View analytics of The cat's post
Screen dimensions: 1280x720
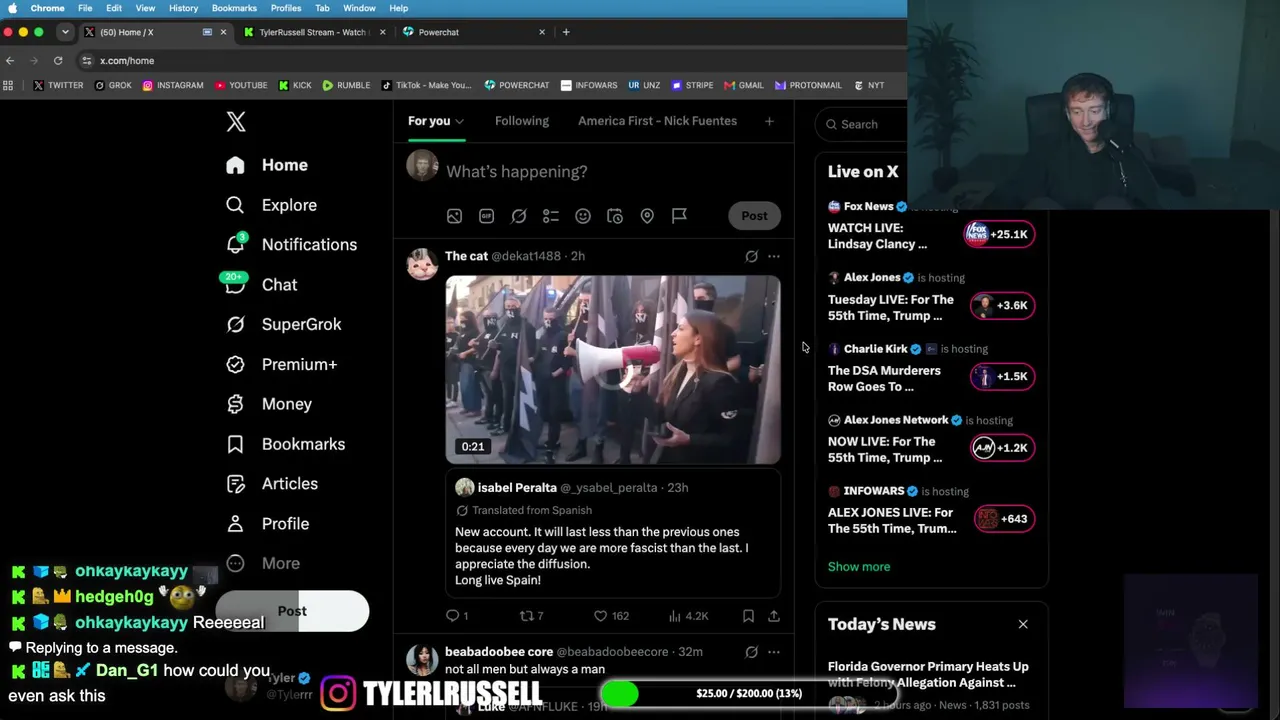pos(688,616)
